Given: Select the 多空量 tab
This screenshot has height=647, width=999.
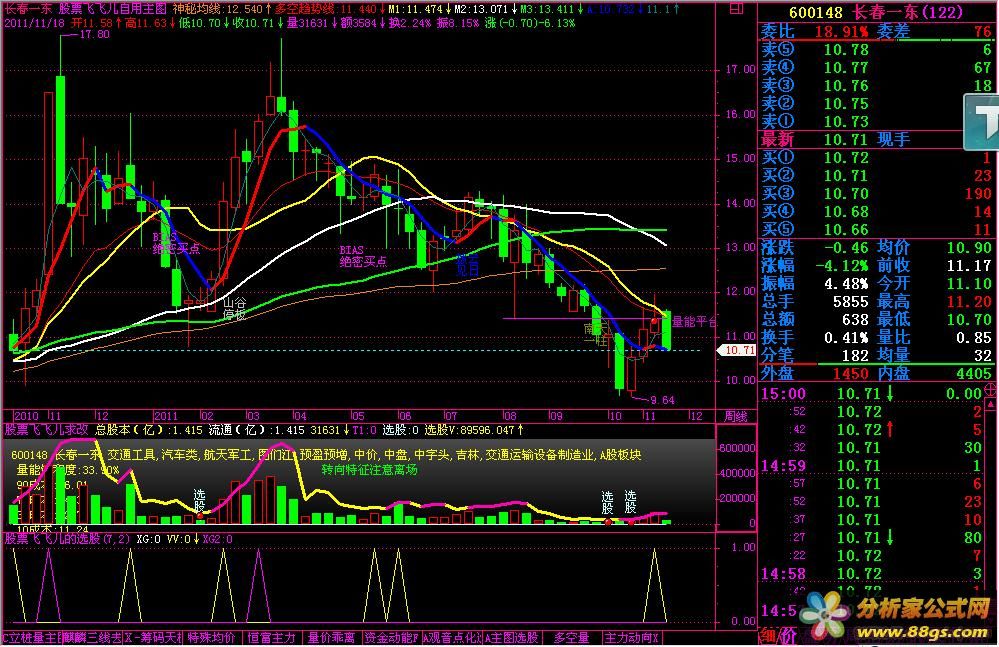Looking at the screenshot, I should 571,637.
